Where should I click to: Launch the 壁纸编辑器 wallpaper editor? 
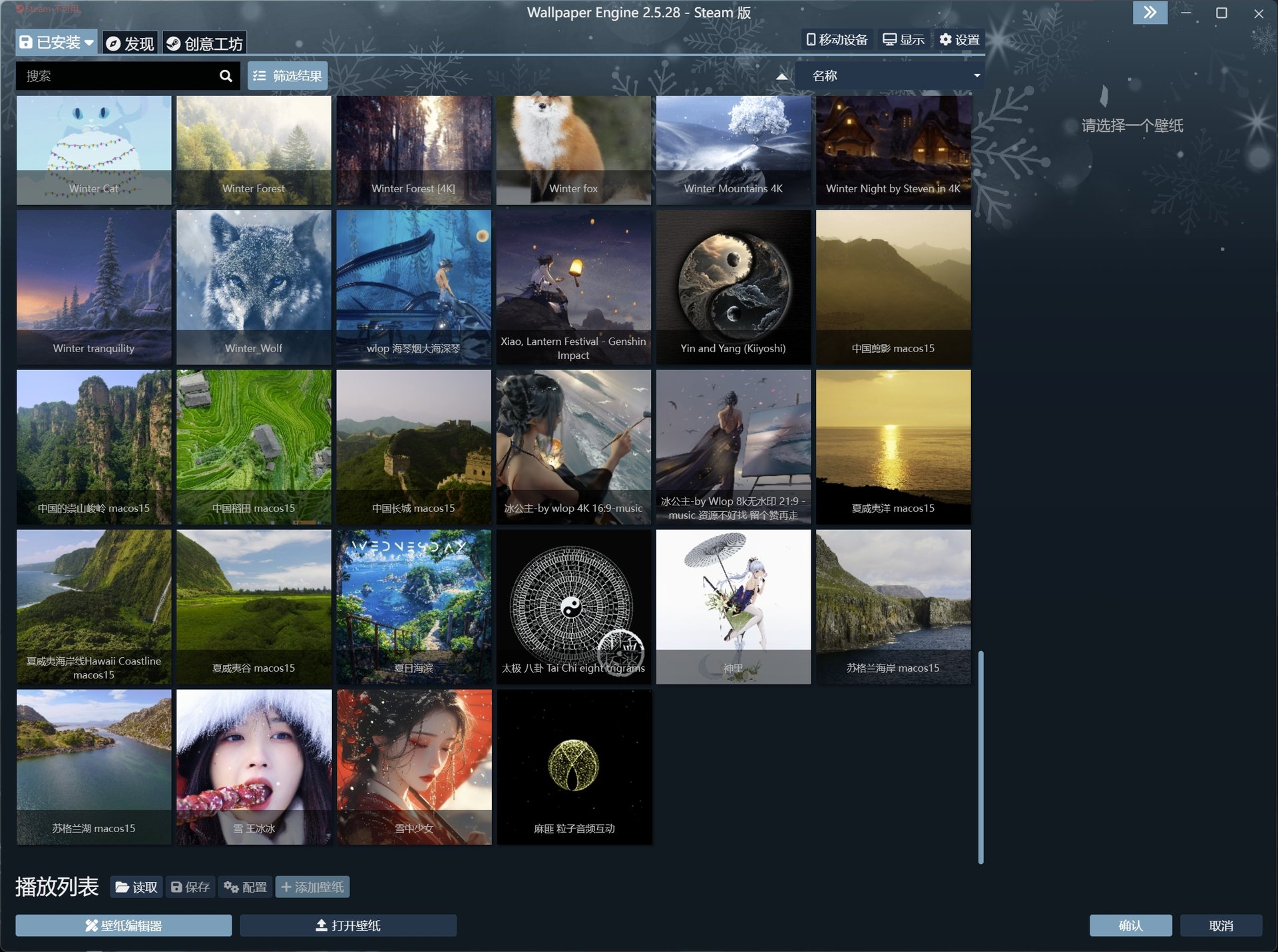coord(123,925)
